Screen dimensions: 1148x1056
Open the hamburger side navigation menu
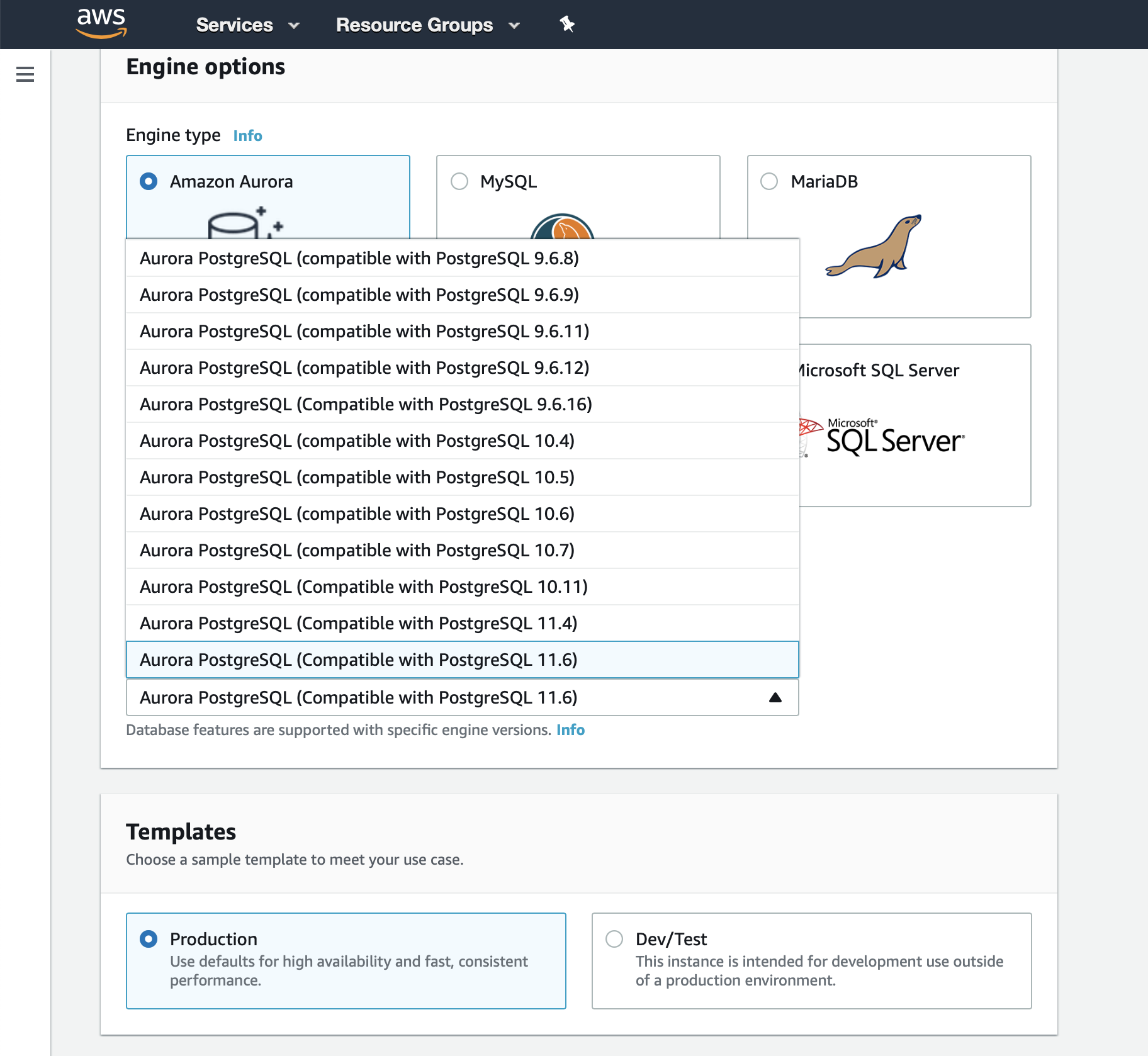(x=25, y=74)
